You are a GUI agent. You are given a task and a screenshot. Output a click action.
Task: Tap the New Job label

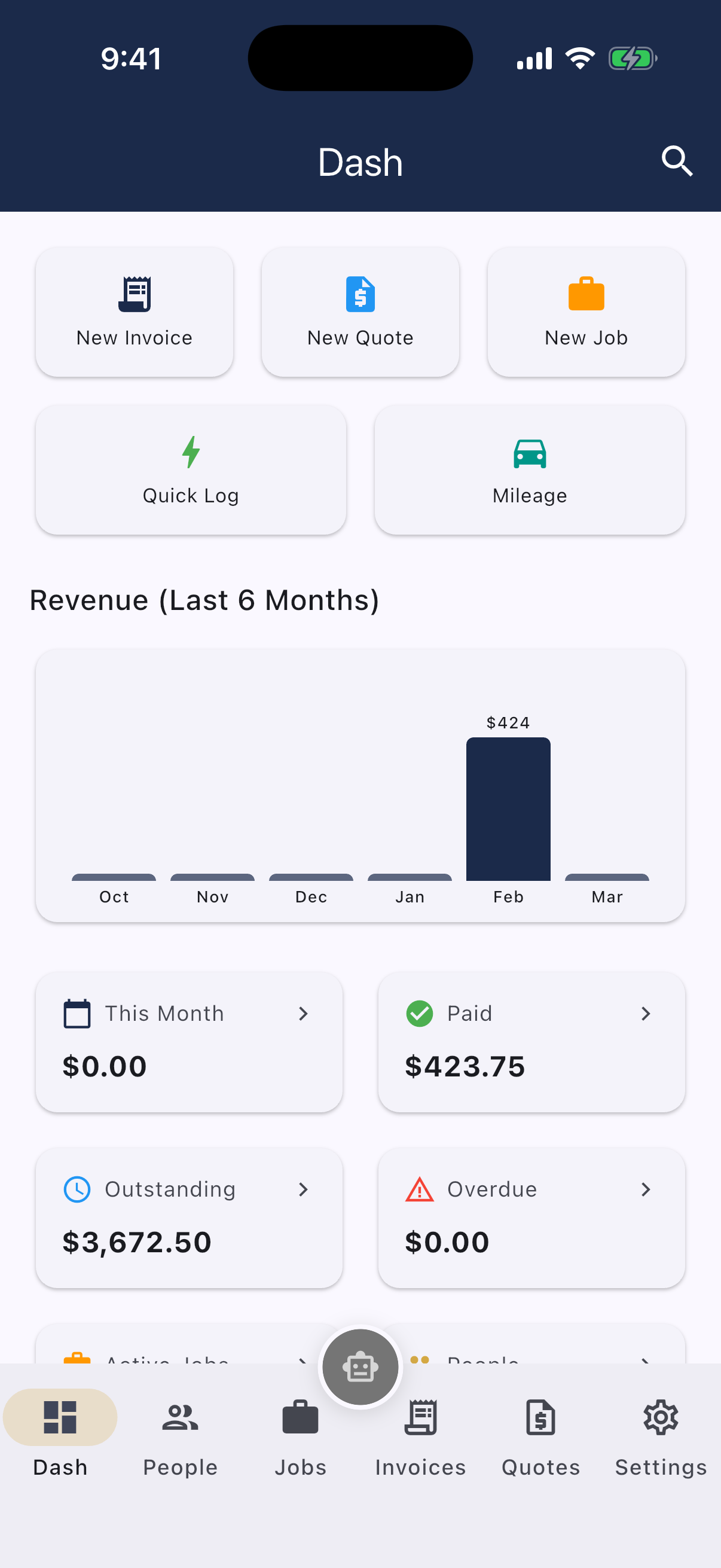click(586, 338)
